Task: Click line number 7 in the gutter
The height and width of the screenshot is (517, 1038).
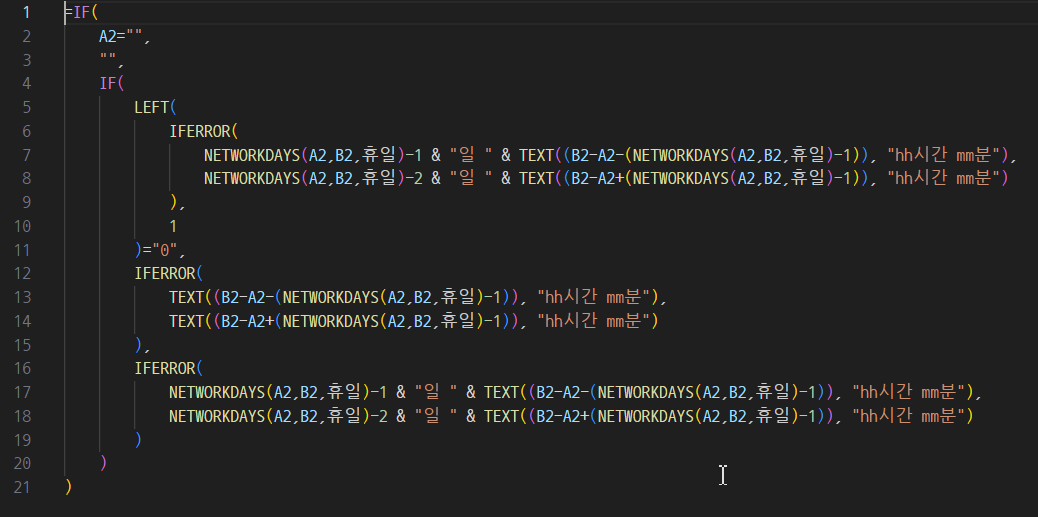Action: (x=26, y=155)
